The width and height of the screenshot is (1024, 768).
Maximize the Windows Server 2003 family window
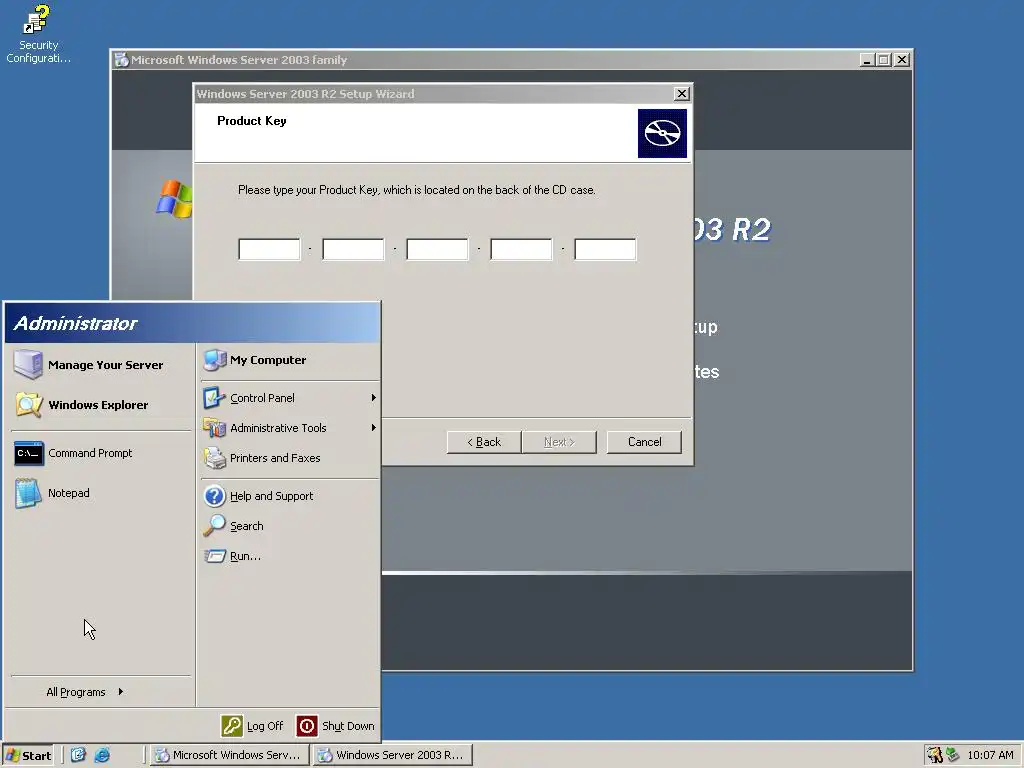(x=884, y=59)
